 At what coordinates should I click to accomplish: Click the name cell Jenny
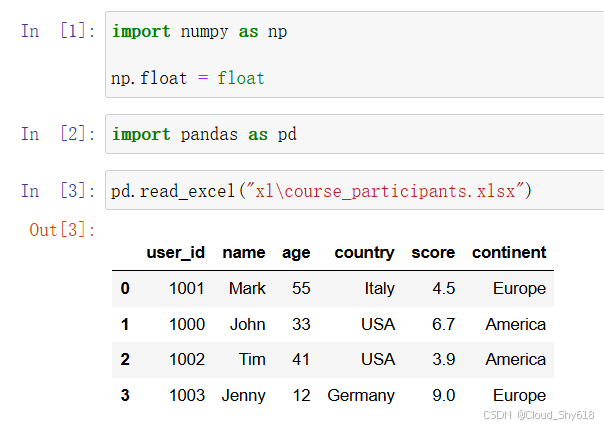point(243,396)
